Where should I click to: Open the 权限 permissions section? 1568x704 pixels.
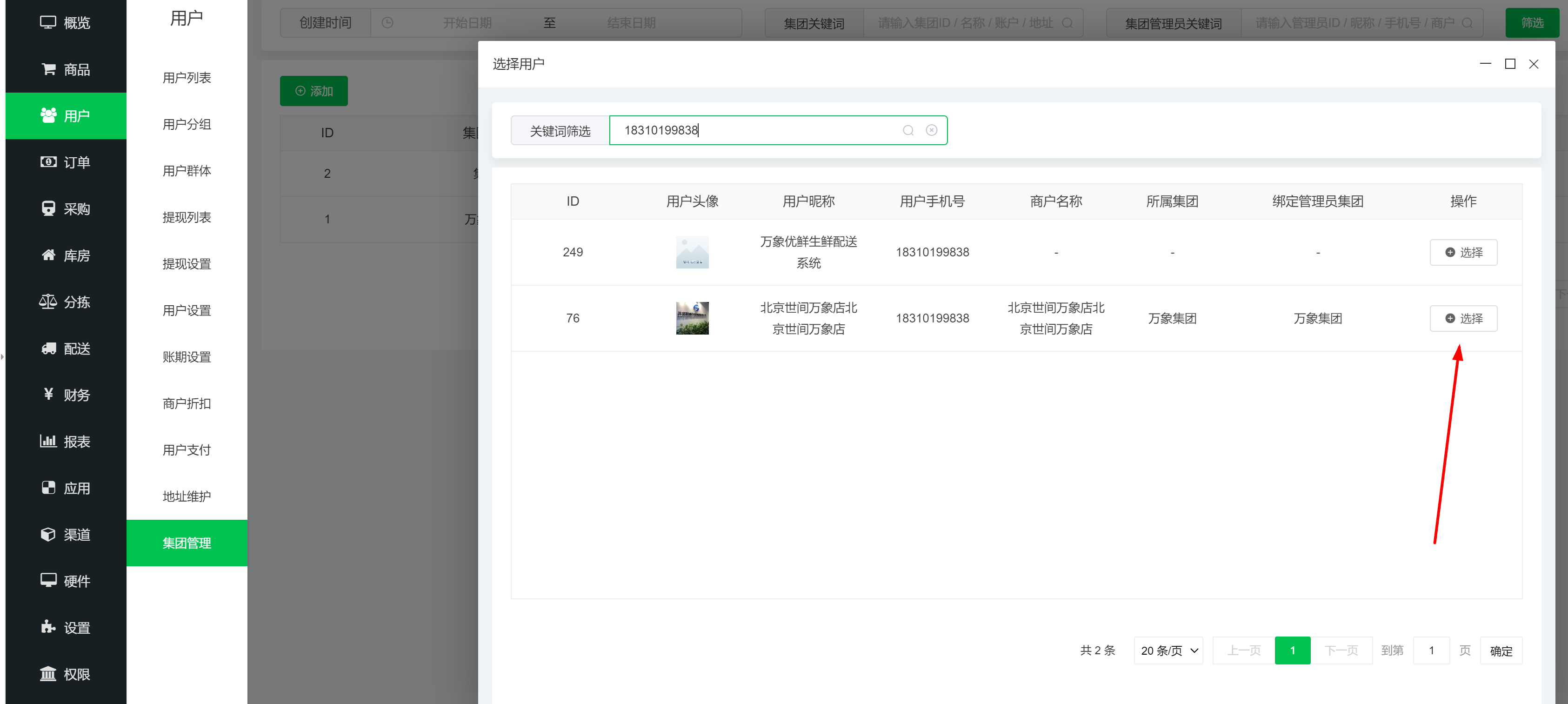(65, 674)
